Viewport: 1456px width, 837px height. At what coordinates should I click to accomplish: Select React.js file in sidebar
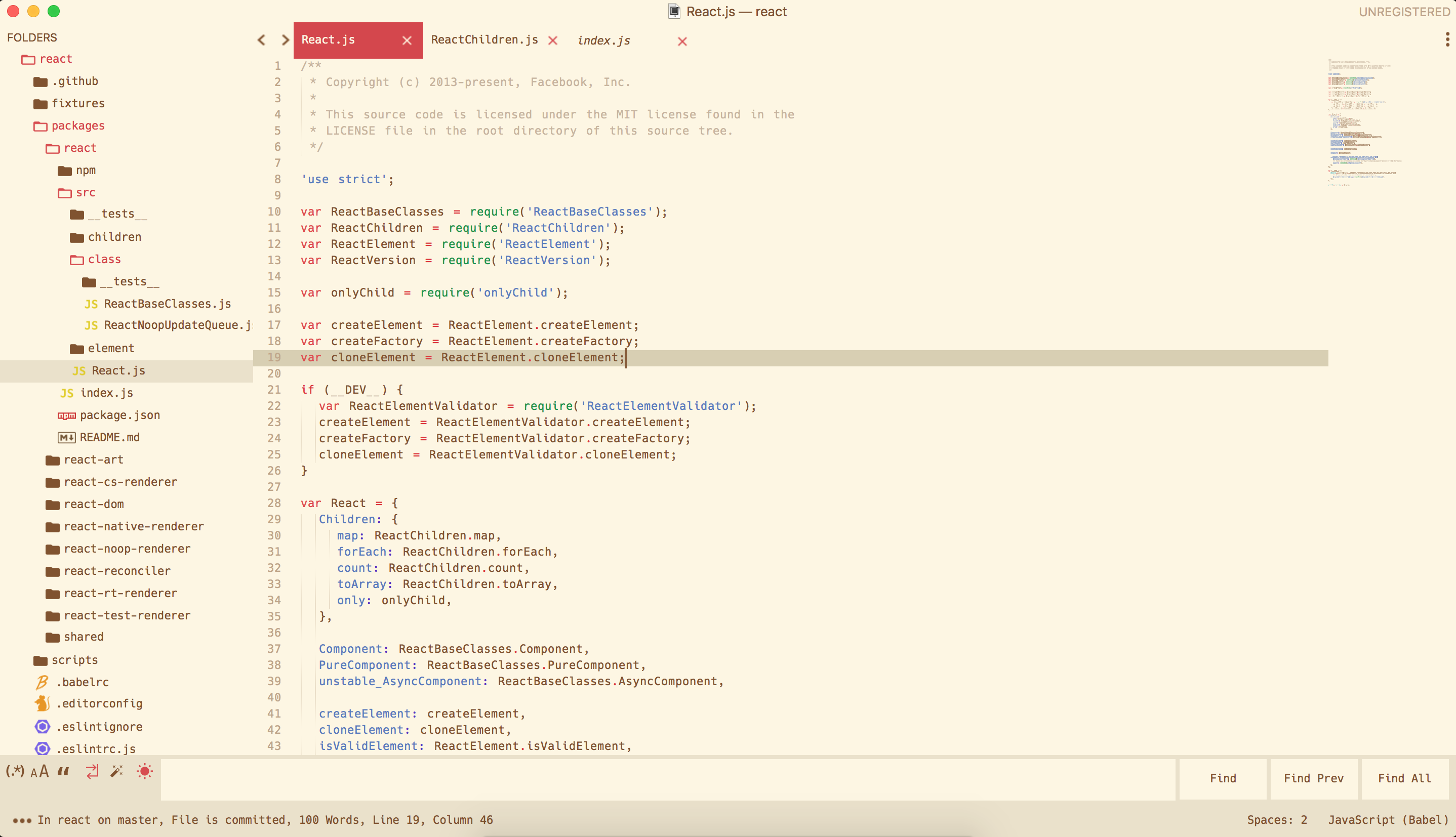coord(119,370)
